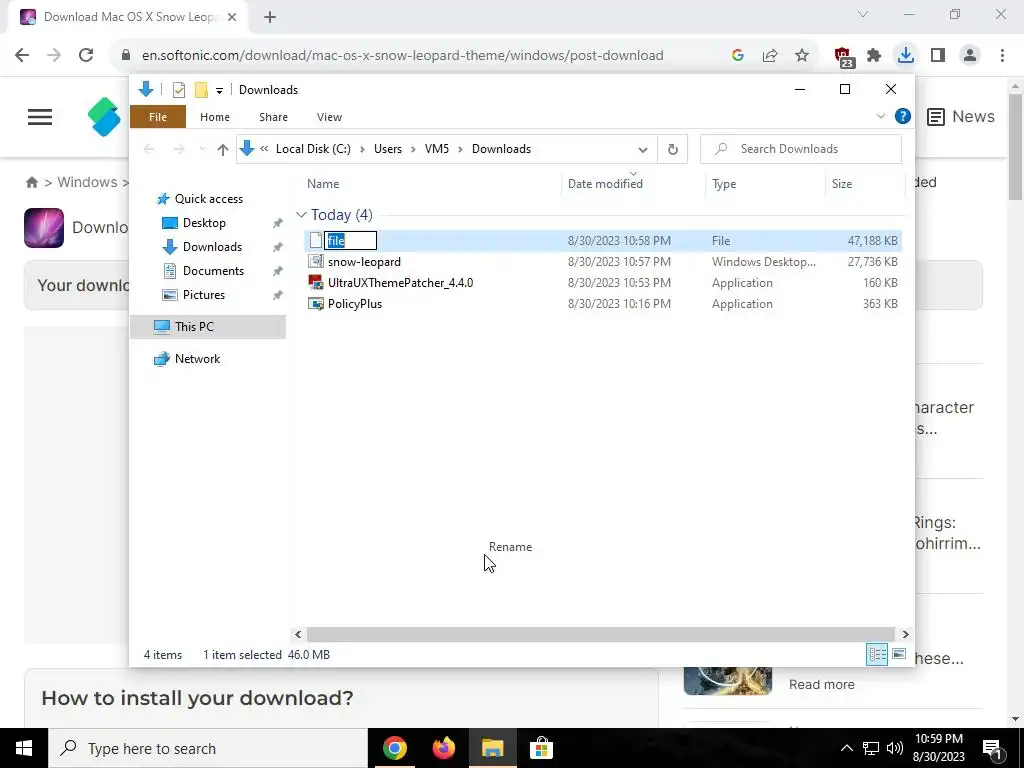
Task: Open address bar history dropdown
Action: (x=643, y=150)
